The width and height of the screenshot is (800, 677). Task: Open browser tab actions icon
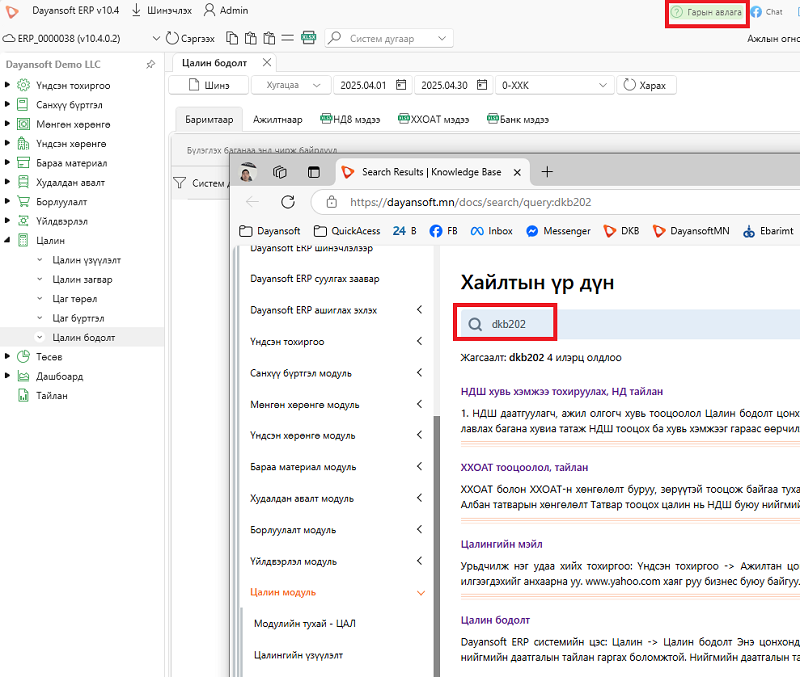tap(314, 172)
